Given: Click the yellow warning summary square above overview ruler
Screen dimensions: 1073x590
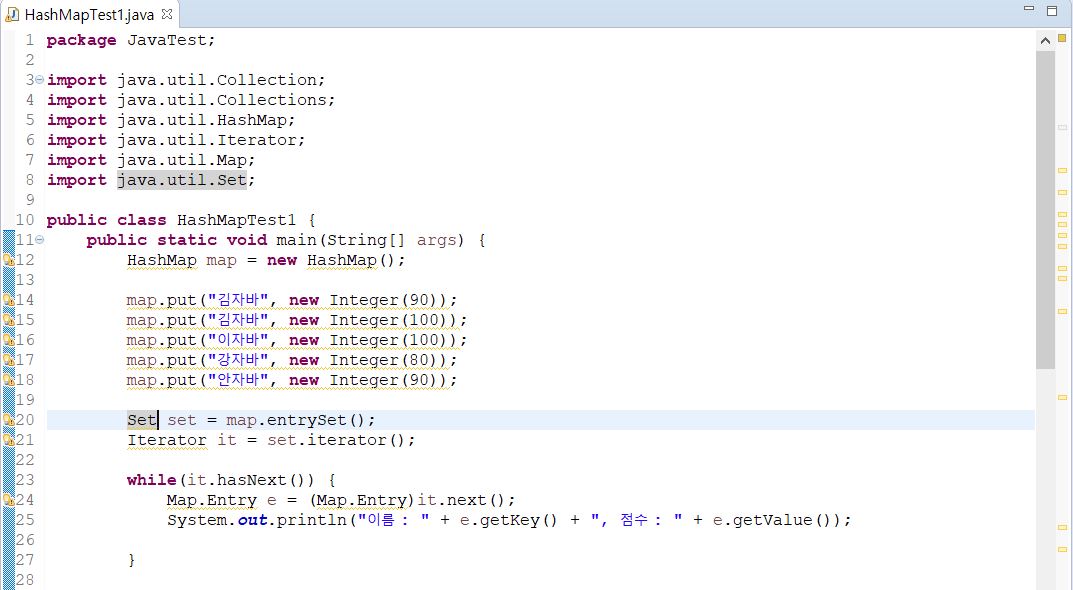Looking at the screenshot, I should [x=1062, y=39].
